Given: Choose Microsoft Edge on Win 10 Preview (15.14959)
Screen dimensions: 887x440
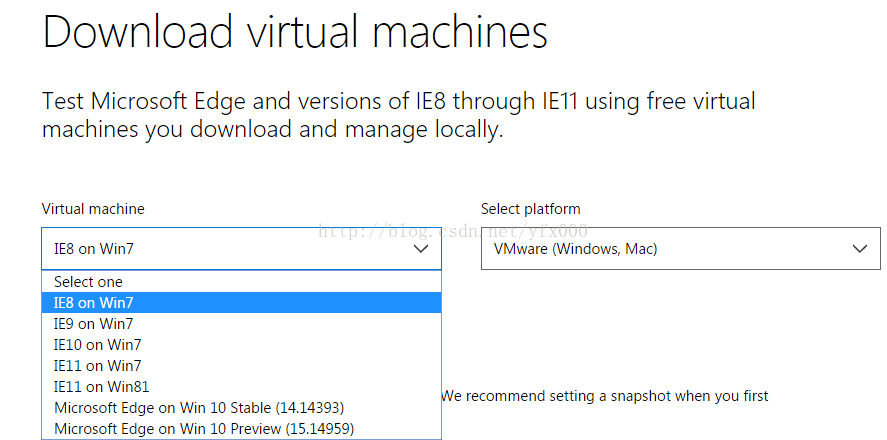Looking at the screenshot, I should tap(241, 428).
